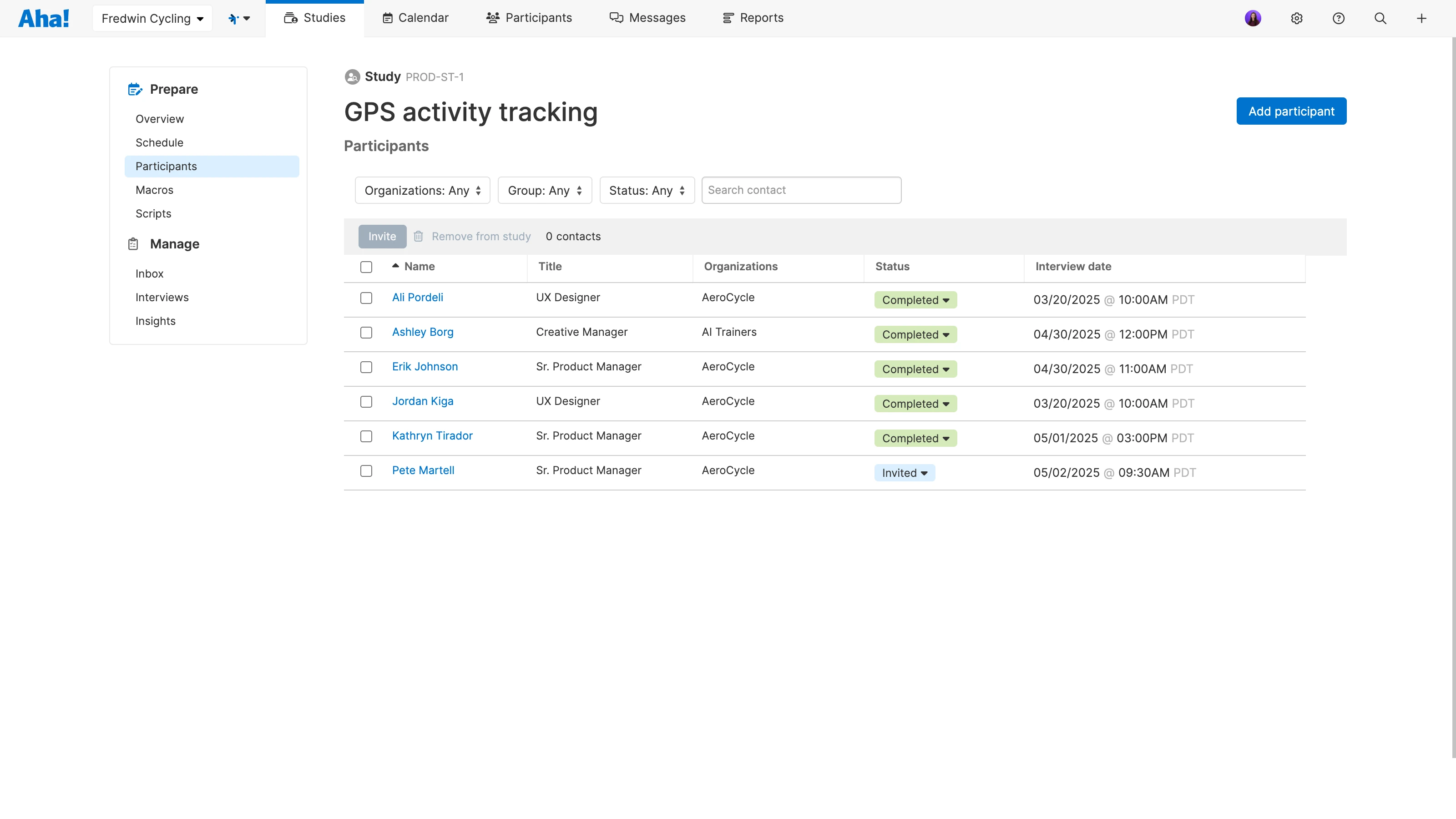This screenshot has width=1456, height=819.
Task: Open the workspace type icon dropdown
Action: tap(238, 18)
